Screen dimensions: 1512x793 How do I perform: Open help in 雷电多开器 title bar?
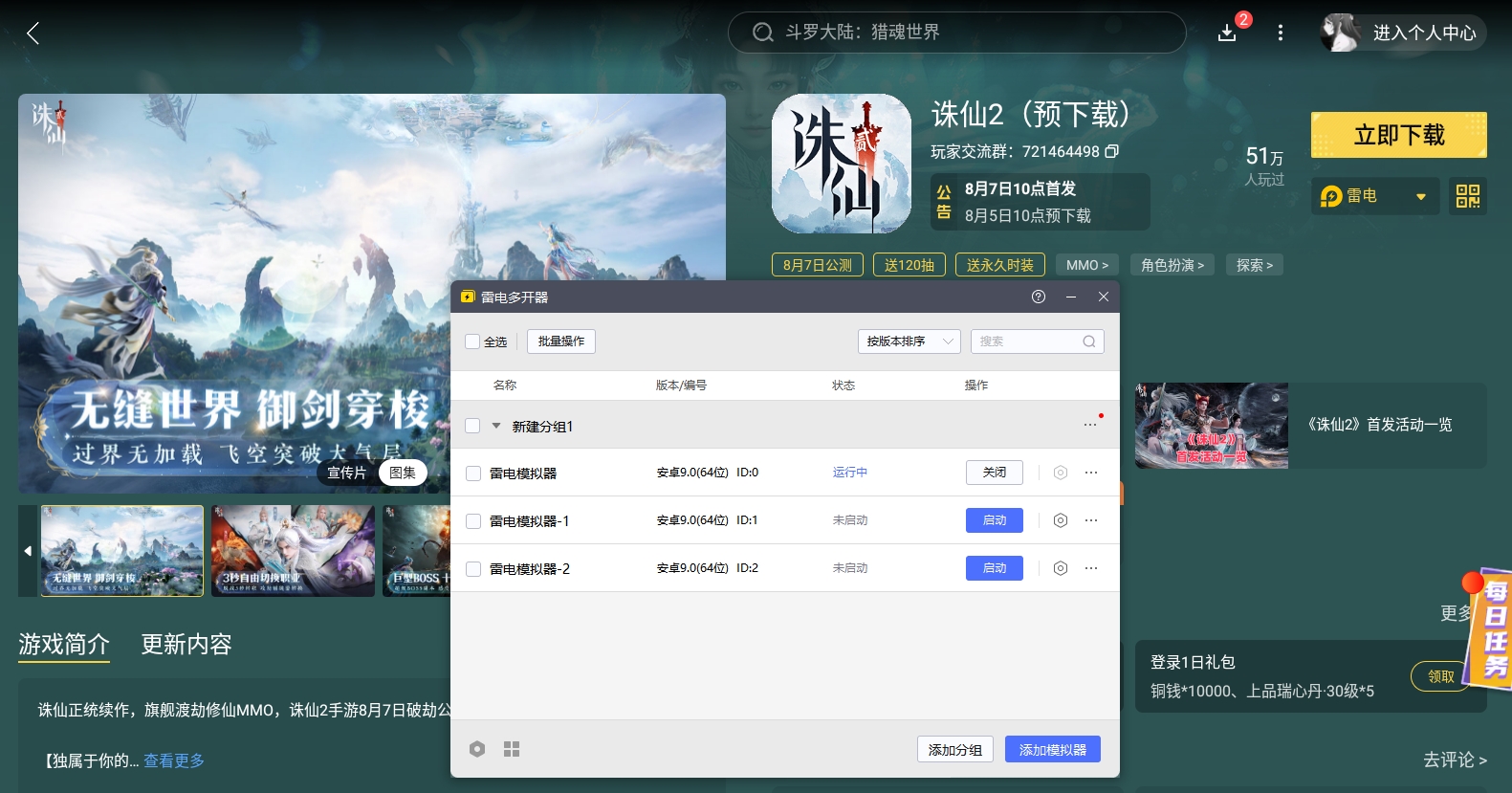pos(1039,297)
